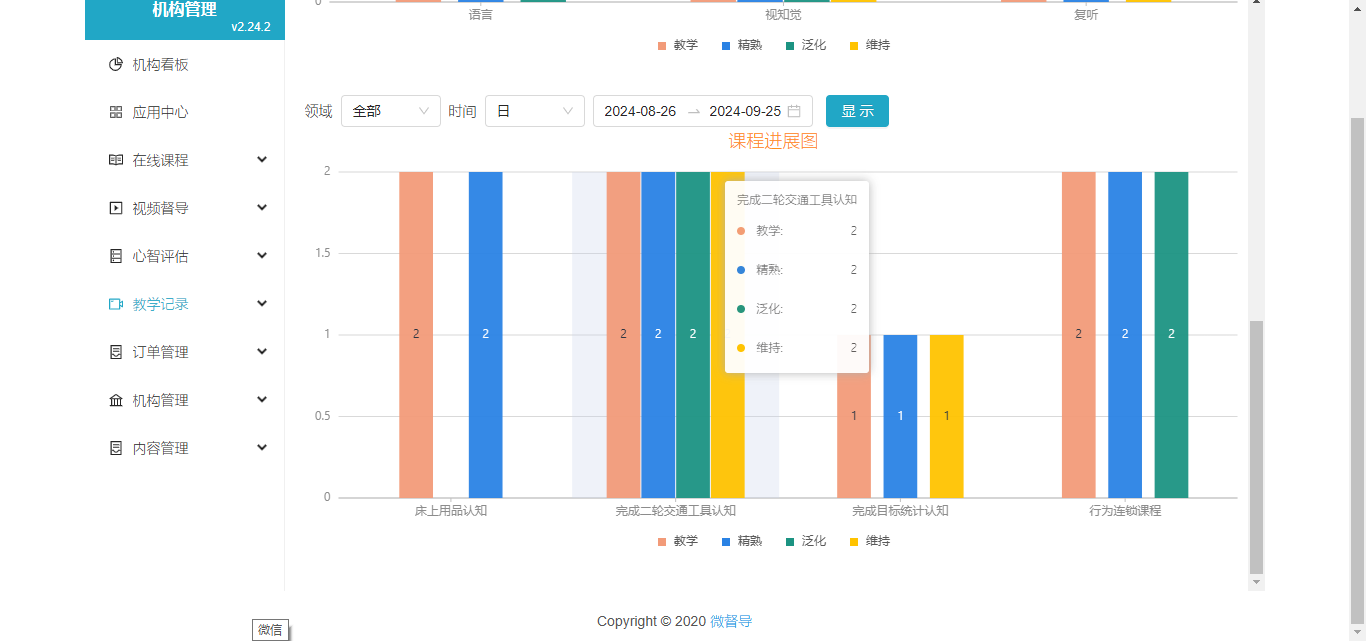Open the 机构看板 pie chart icon
This screenshot has height=641, width=1366.
coord(115,65)
